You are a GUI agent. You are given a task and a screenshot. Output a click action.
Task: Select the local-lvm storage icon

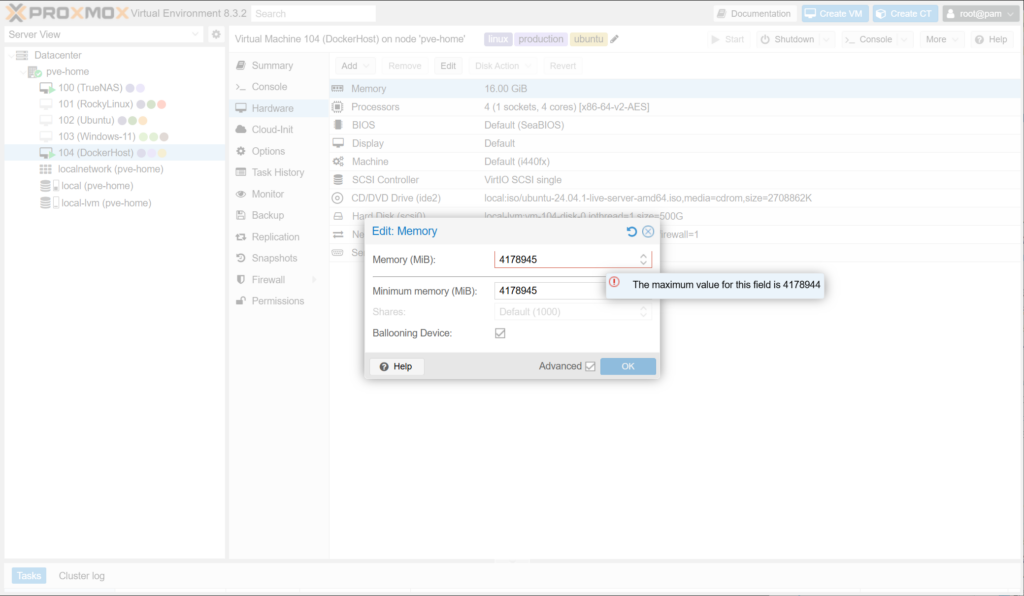pos(46,202)
